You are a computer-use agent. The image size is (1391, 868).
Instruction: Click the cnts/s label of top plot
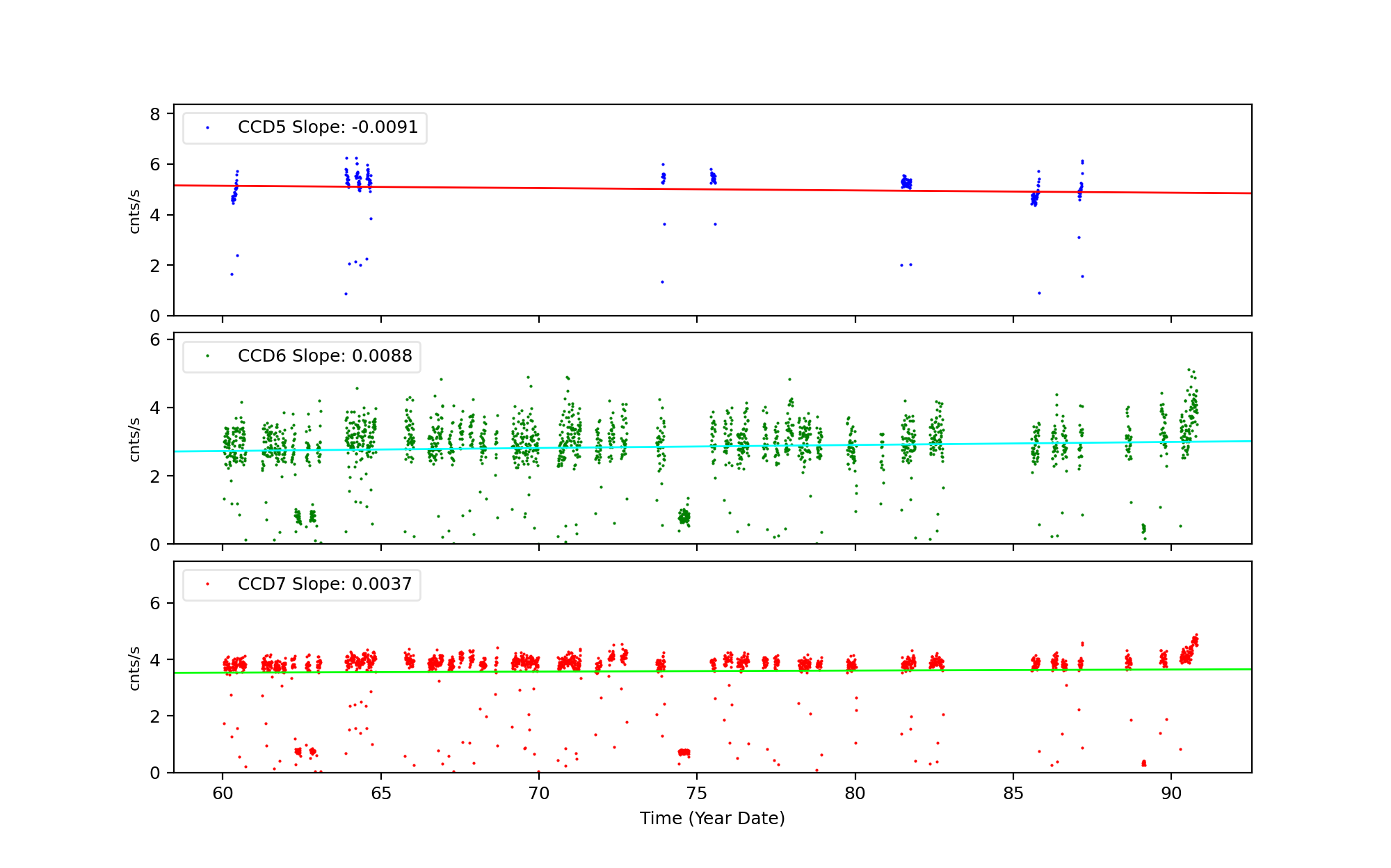tap(134, 211)
